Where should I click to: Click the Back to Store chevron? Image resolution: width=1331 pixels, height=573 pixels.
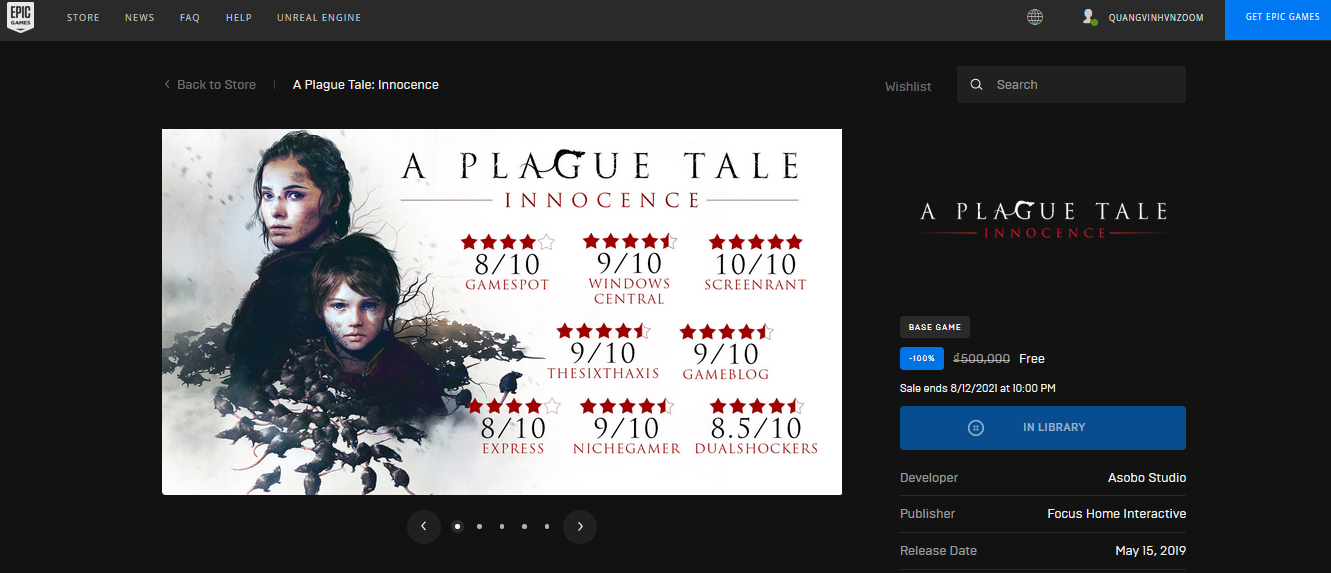(x=167, y=85)
